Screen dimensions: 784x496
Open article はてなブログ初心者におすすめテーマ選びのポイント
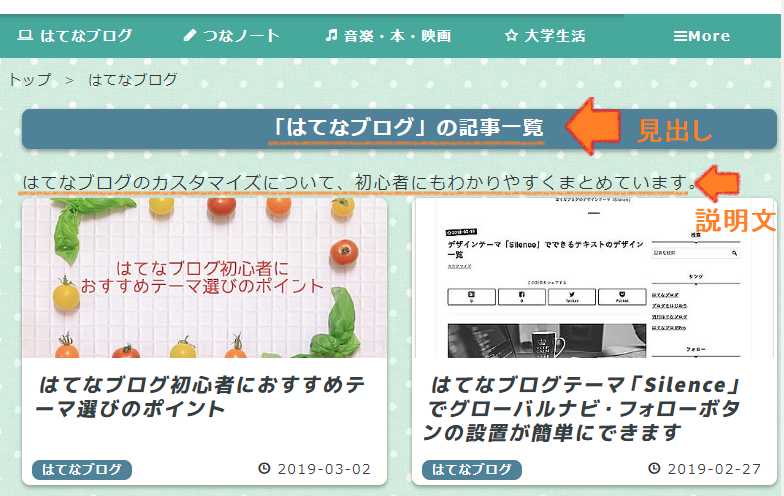pyautogui.click(x=201, y=397)
